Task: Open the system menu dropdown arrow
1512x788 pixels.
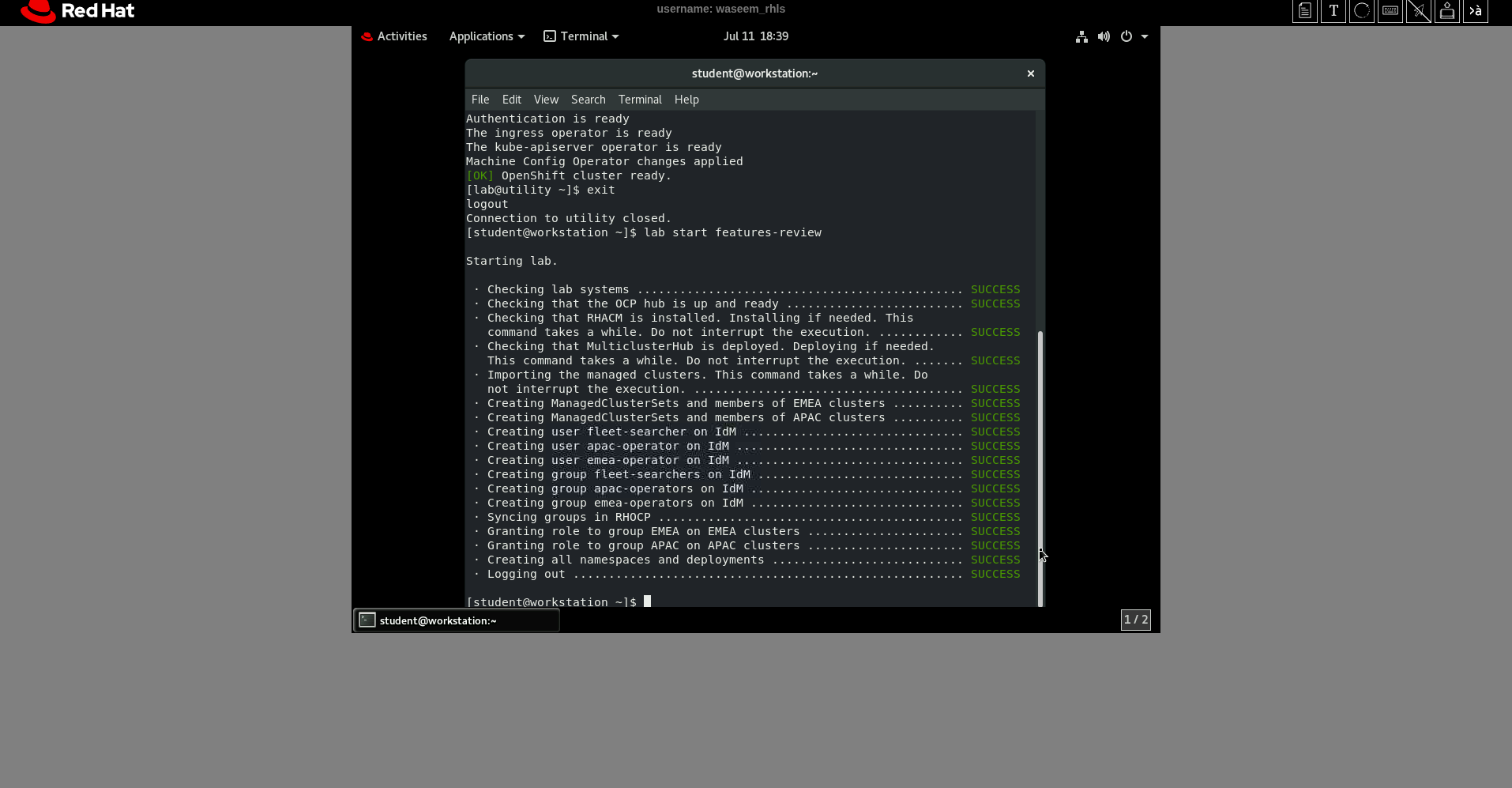Action: [x=1145, y=36]
